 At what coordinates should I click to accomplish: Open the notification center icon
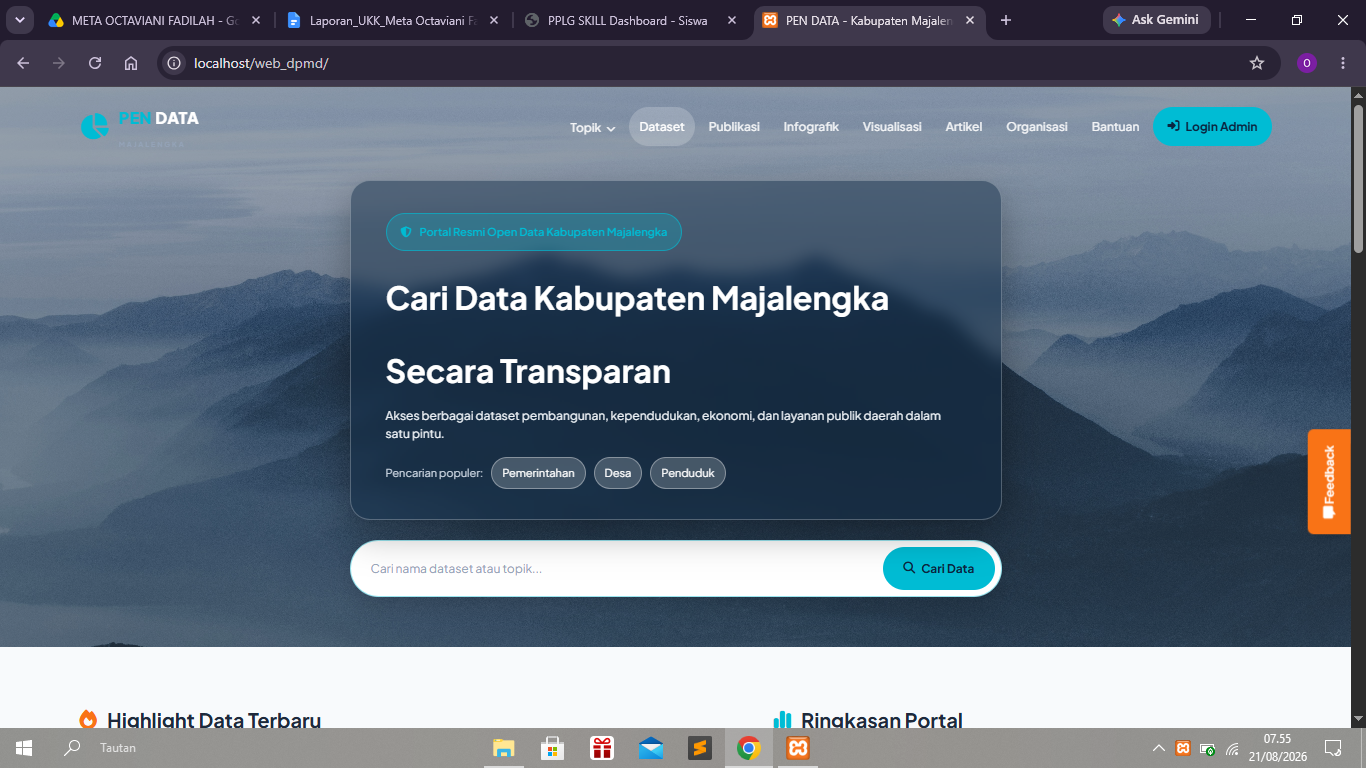point(1333,748)
